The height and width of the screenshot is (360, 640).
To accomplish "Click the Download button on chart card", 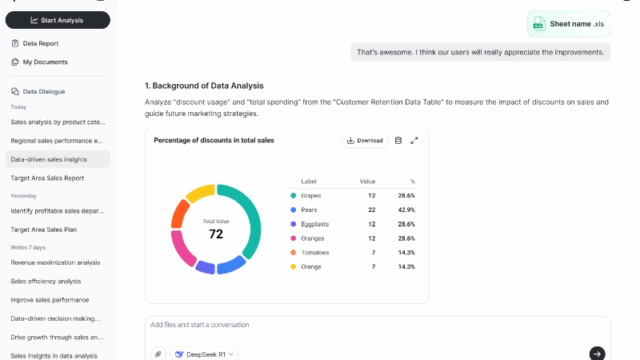I will click(365, 140).
